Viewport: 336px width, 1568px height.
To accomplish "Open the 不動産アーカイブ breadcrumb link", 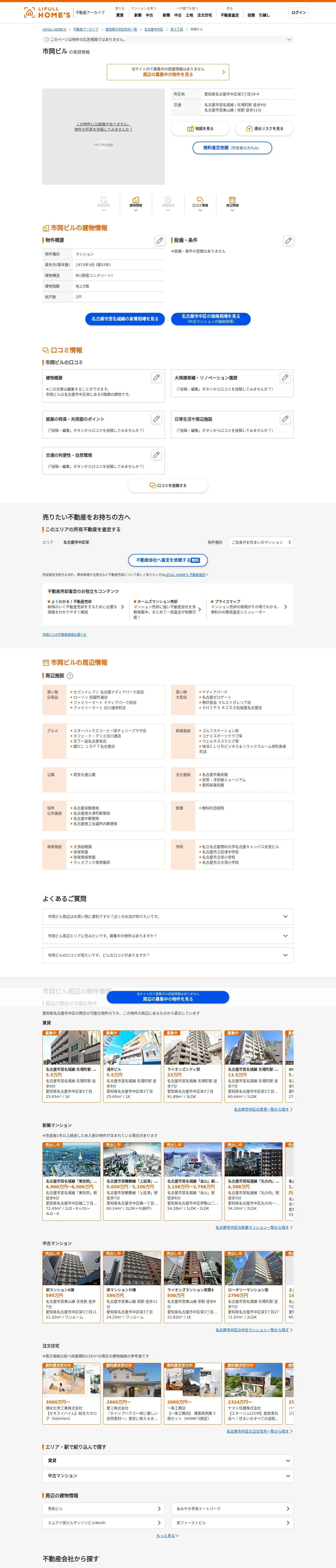I will tap(86, 29).
